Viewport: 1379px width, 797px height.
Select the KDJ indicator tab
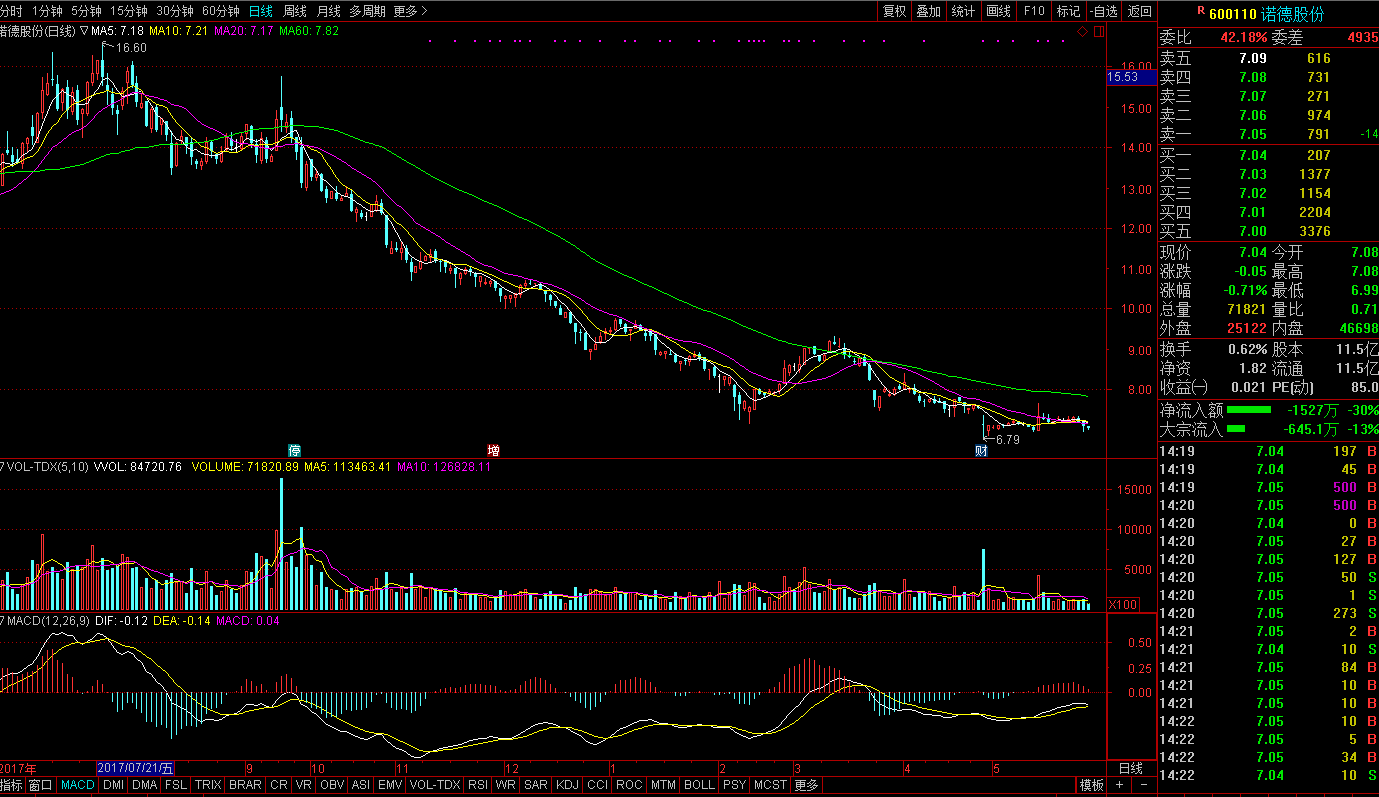[567, 785]
